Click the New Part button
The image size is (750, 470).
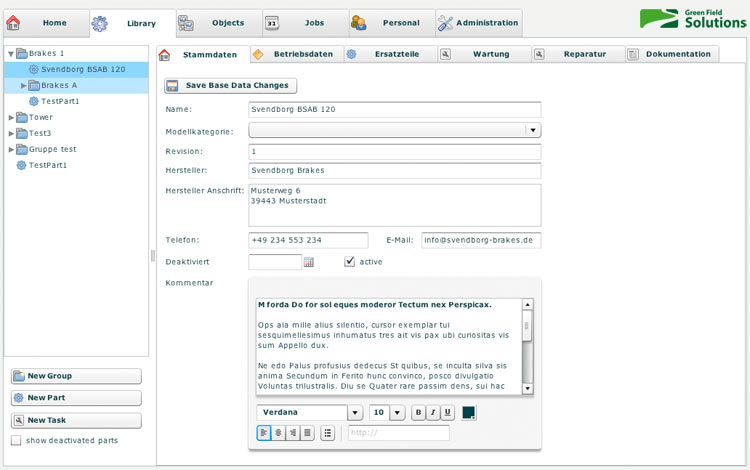coord(76,398)
